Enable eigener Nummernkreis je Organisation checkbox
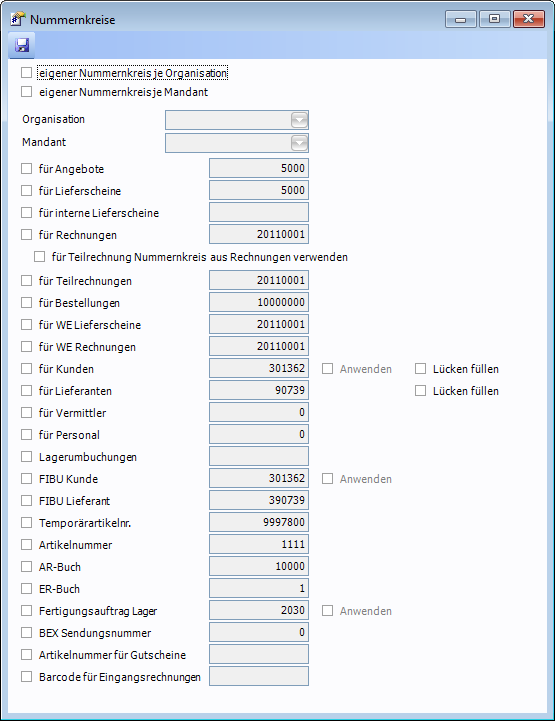 click(x=27, y=73)
